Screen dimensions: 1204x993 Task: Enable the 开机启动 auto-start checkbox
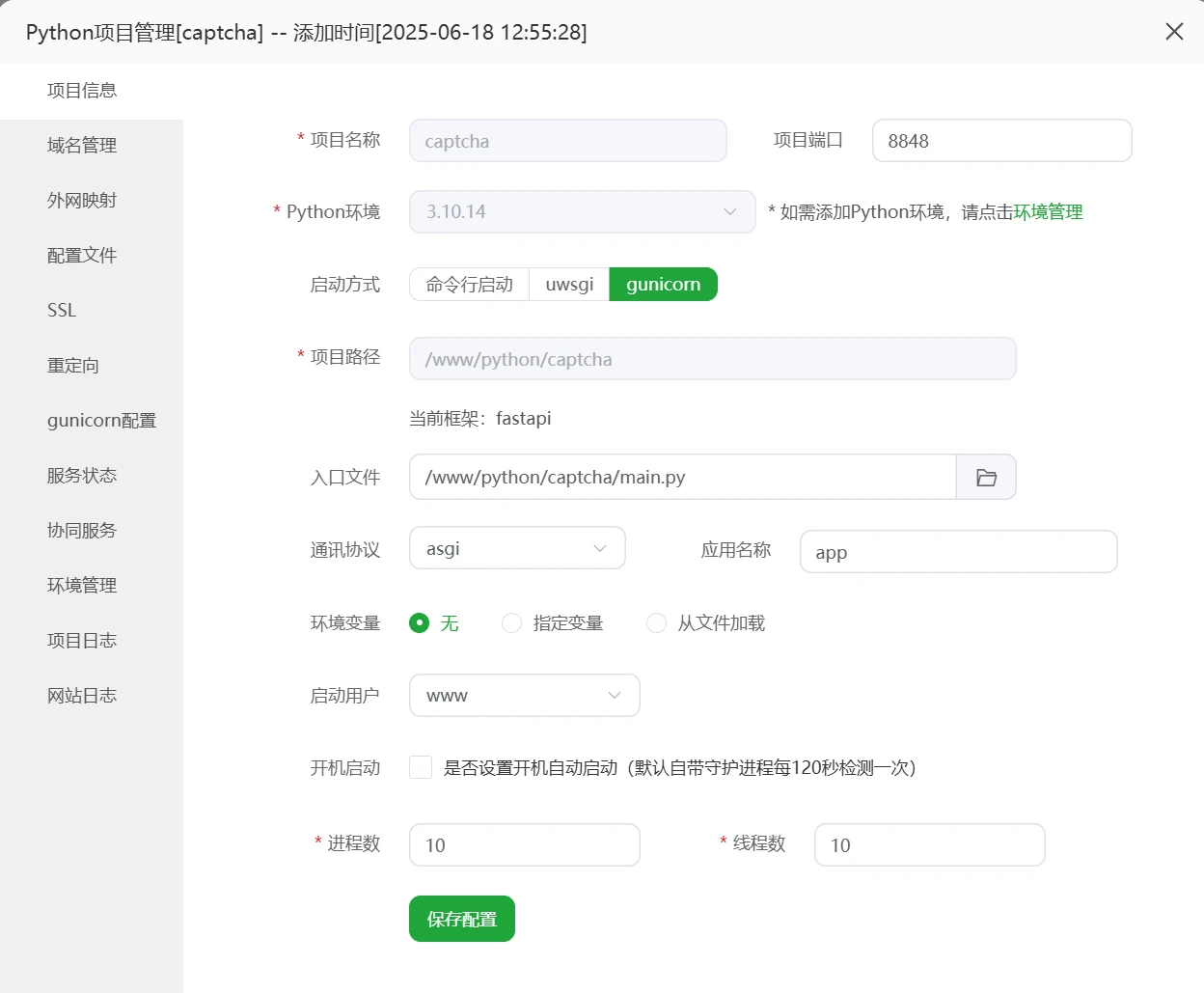[421, 767]
